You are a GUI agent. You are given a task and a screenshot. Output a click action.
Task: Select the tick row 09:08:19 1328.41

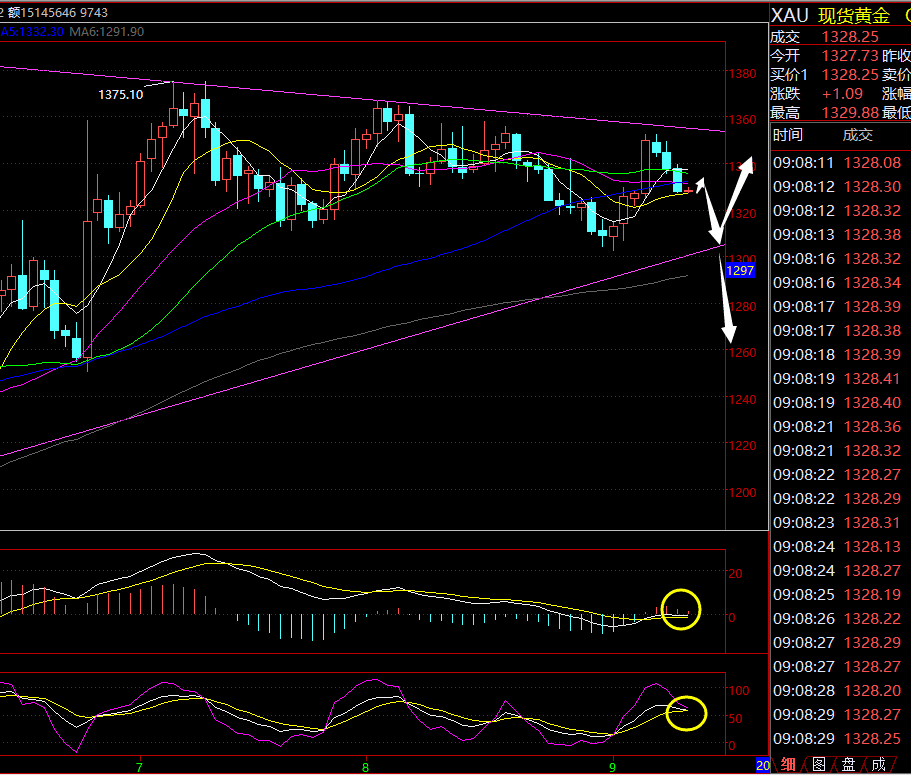[837, 379]
